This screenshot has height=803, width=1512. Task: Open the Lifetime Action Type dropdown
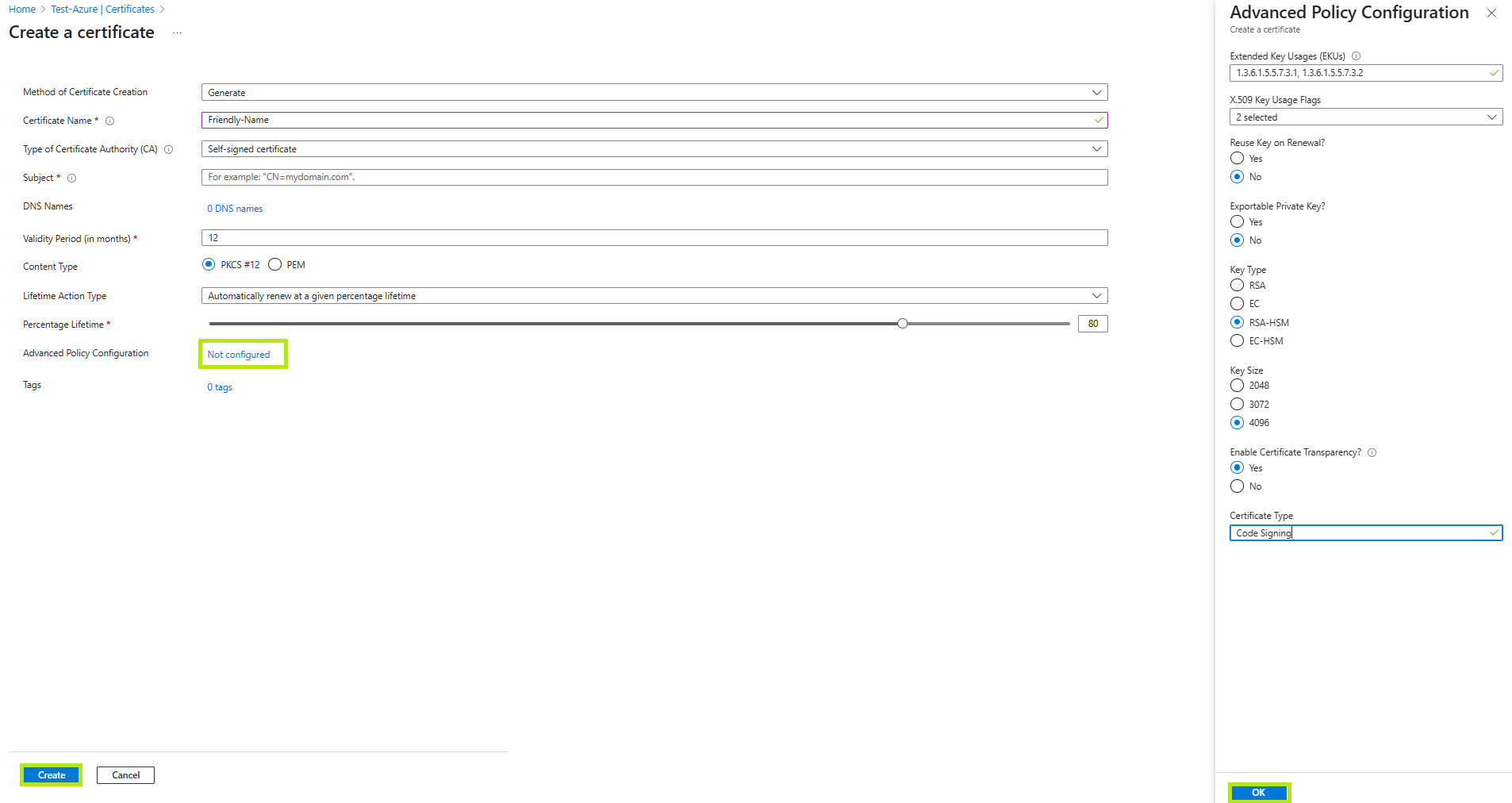tap(1098, 295)
